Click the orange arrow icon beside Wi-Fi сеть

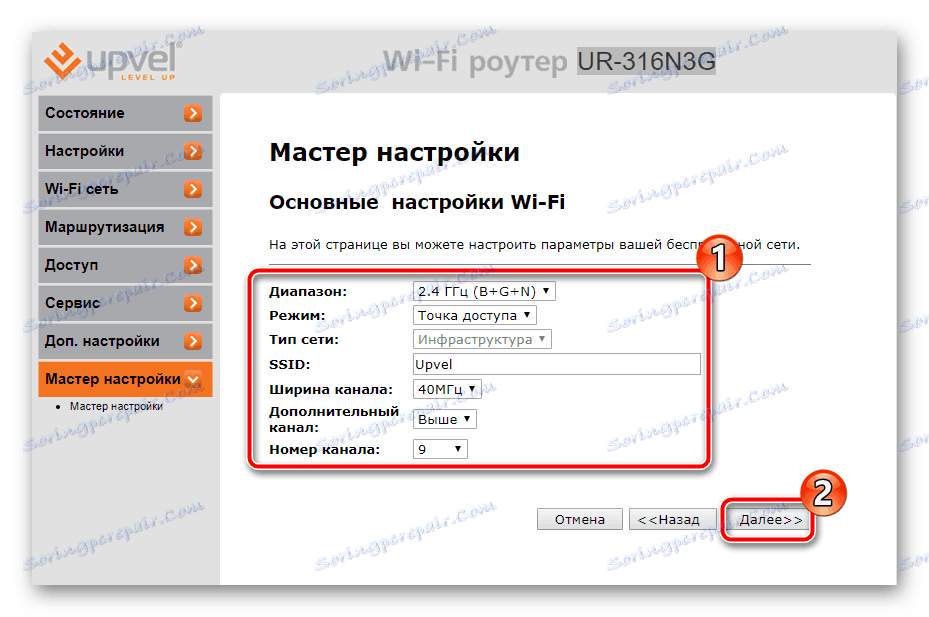pyautogui.click(x=193, y=189)
